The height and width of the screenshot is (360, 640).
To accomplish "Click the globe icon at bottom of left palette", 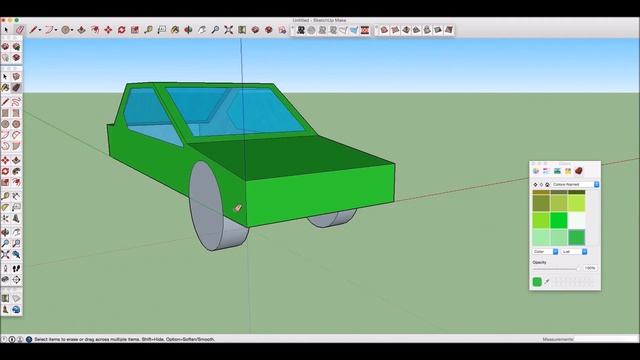I will (16, 310).
